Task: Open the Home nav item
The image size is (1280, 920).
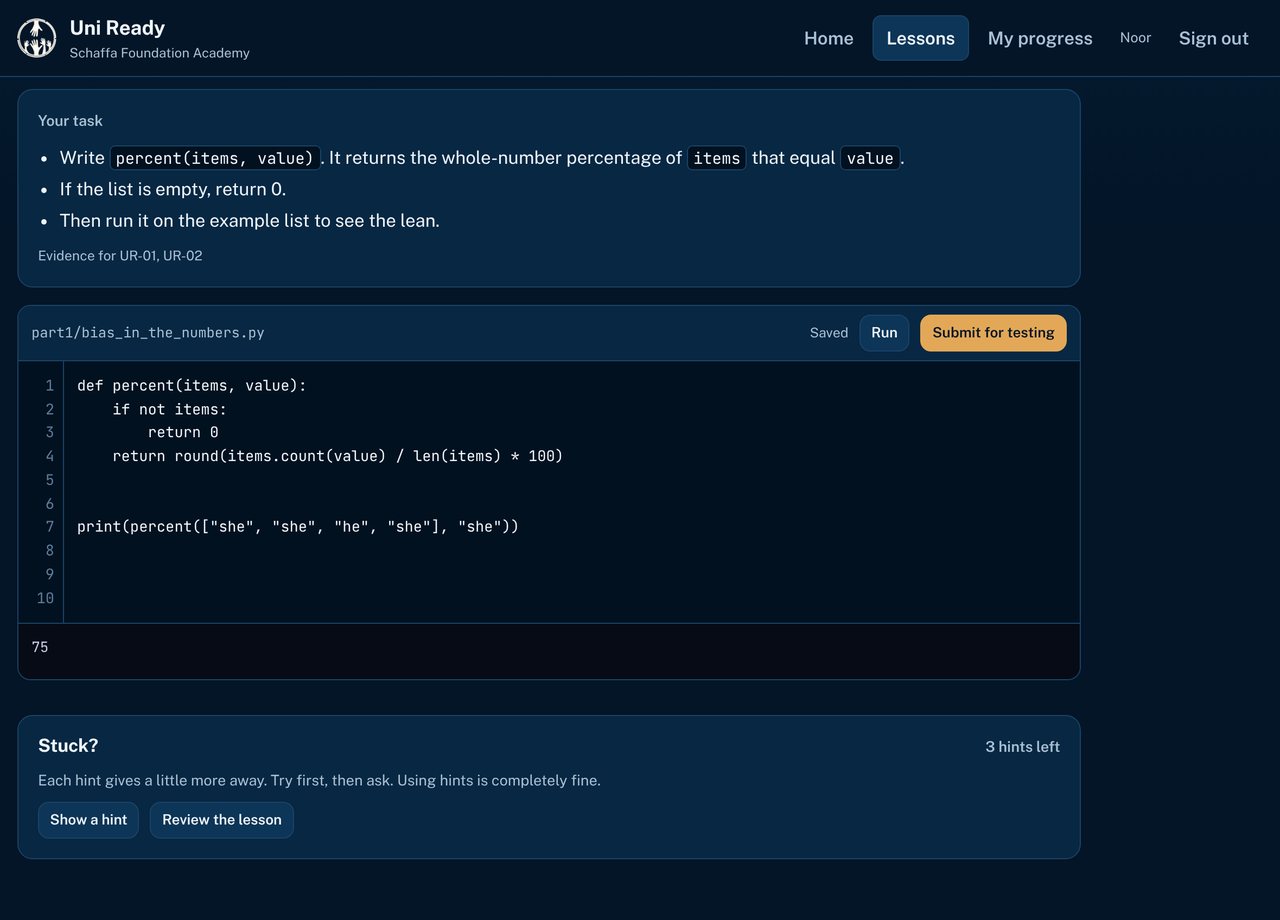Action: 829,38
